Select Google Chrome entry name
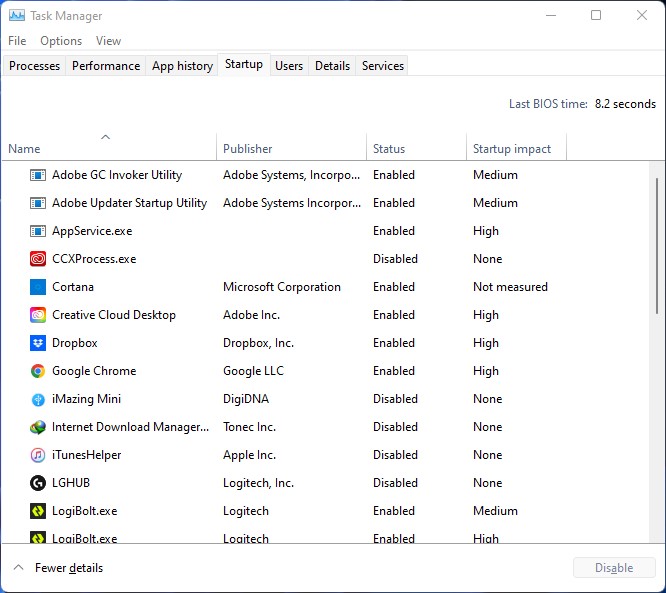This screenshot has width=666, height=593. 94,371
